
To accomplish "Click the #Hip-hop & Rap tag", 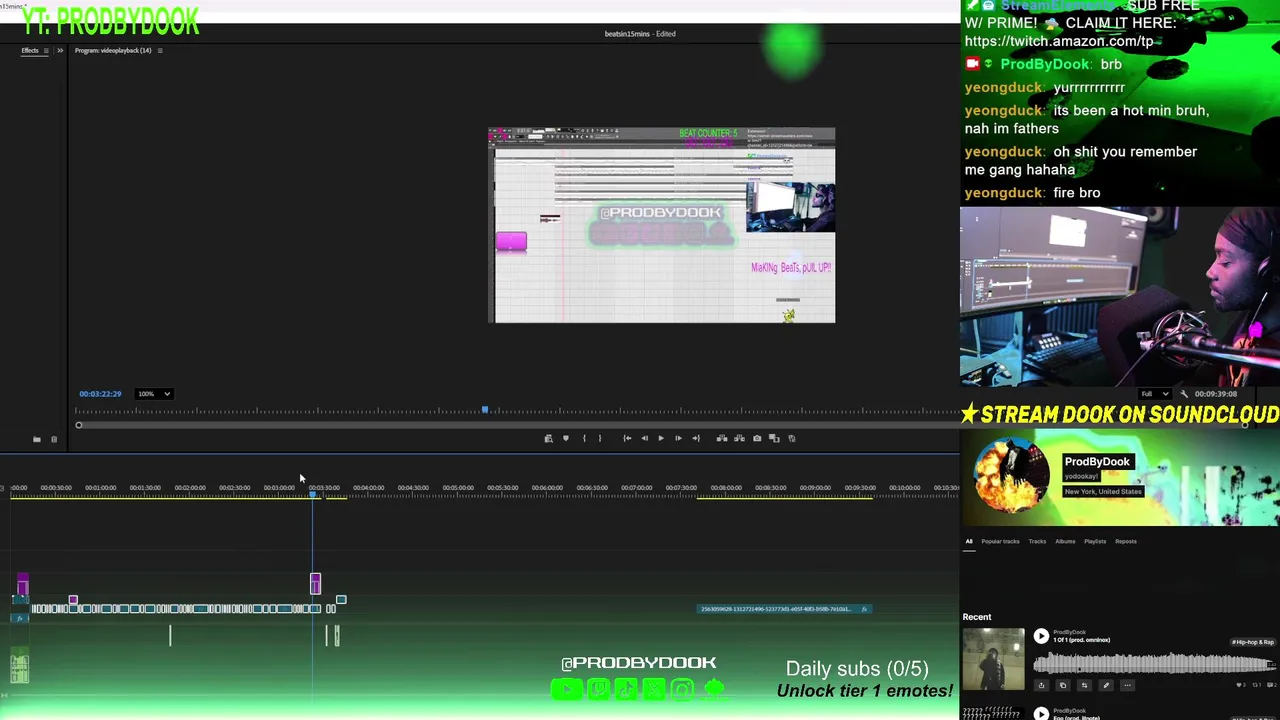I will pos(1252,642).
